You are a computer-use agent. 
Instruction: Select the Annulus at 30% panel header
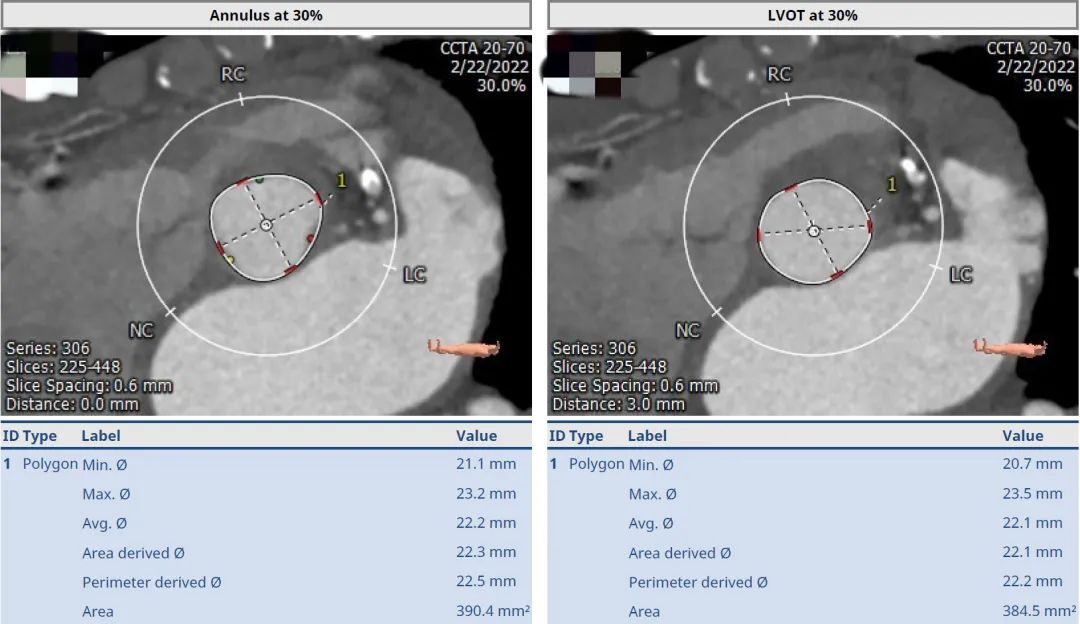click(266, 15)
